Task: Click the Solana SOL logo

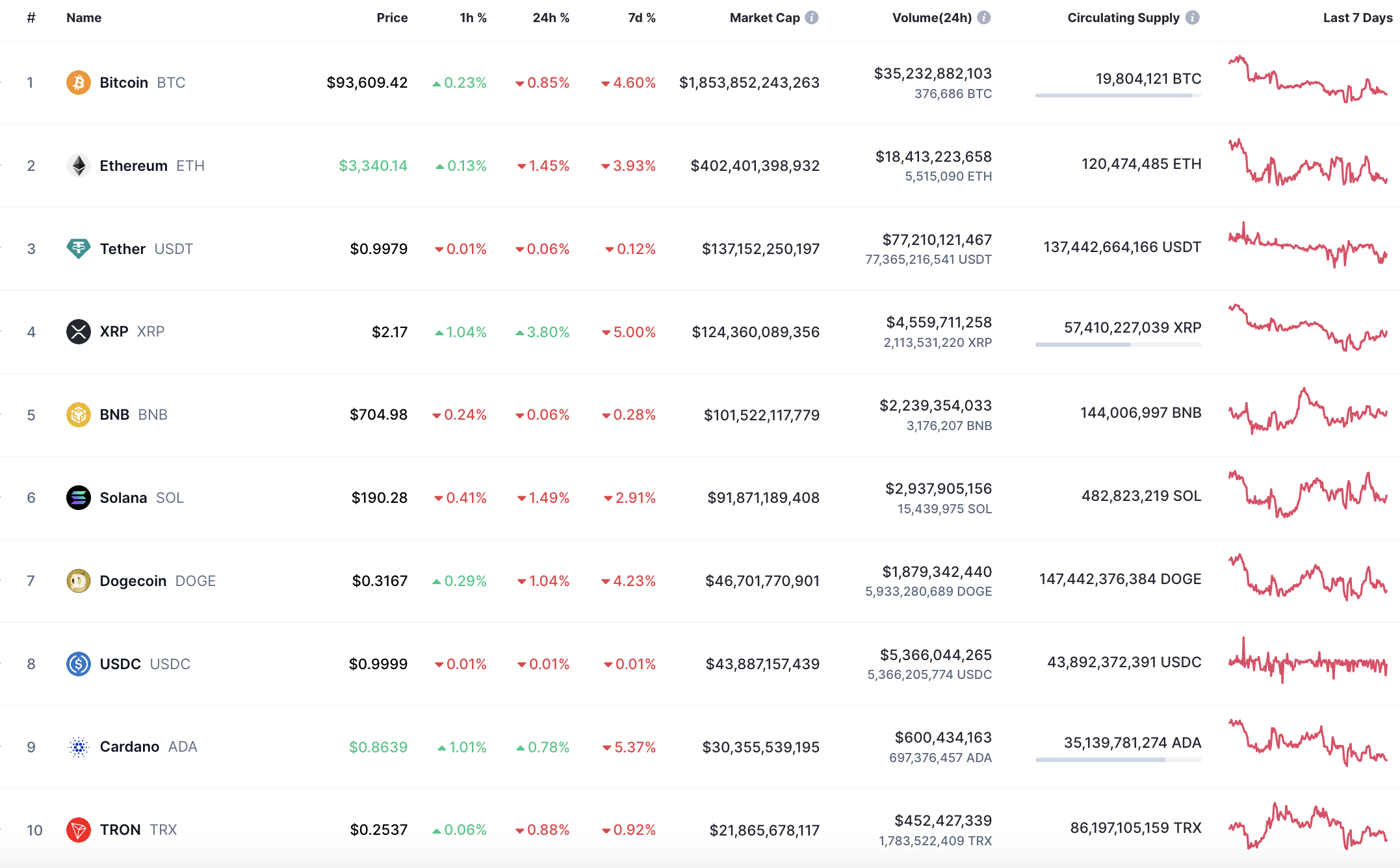Action: tap(78, 498)
